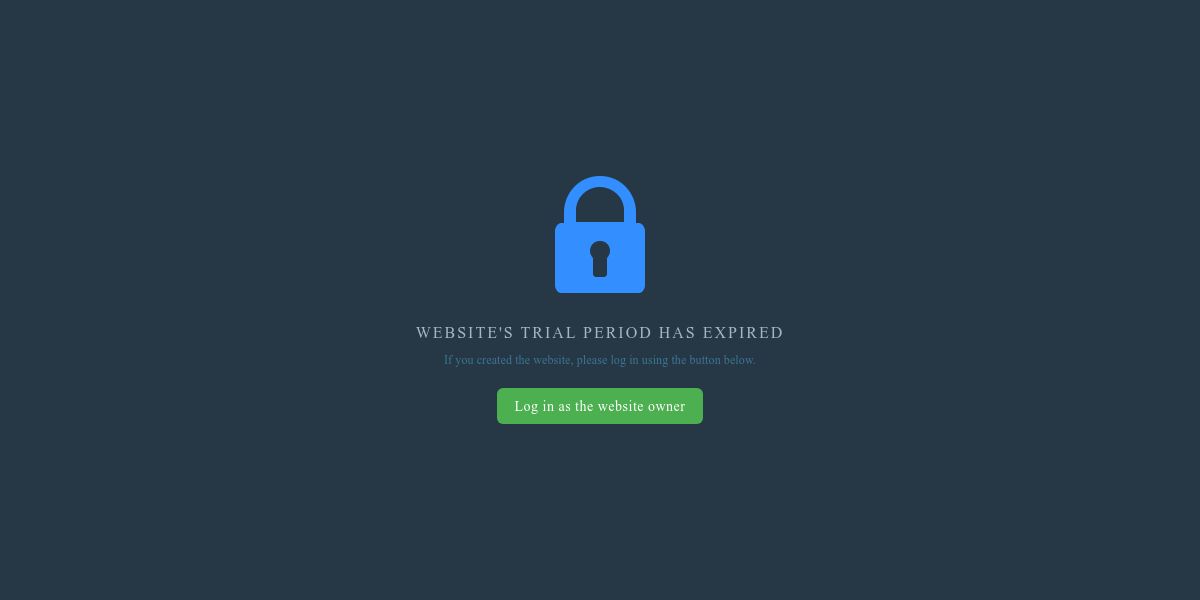
Task: Click the word "EXPIRED" in the heading
Action: (743, 332)
